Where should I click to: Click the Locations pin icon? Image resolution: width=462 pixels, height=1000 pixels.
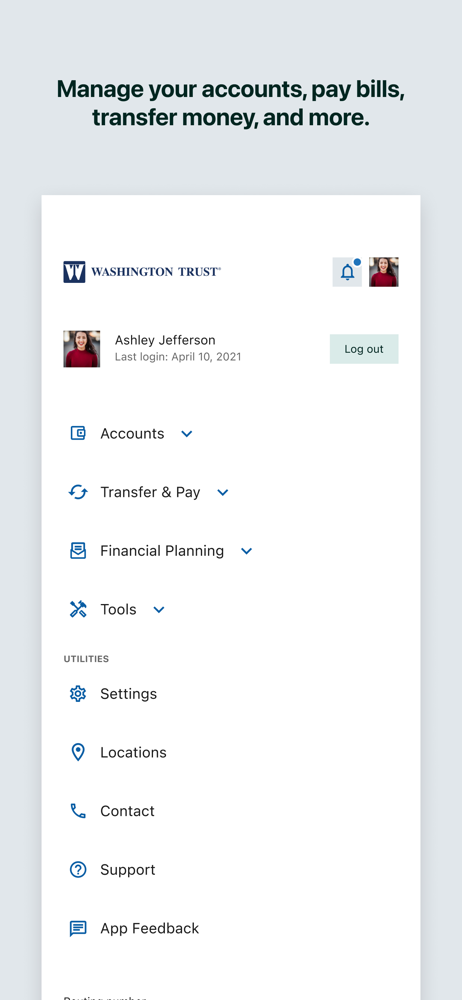click(x=78, y=753)
